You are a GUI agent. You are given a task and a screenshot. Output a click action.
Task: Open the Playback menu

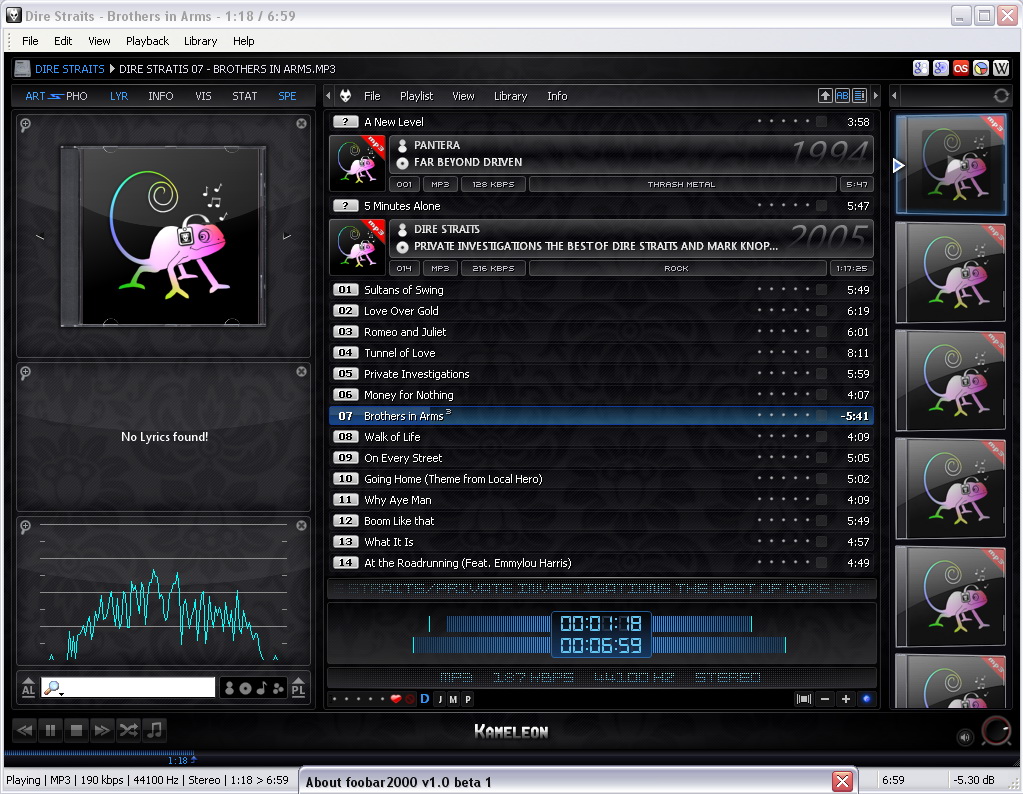pos(147,41)
